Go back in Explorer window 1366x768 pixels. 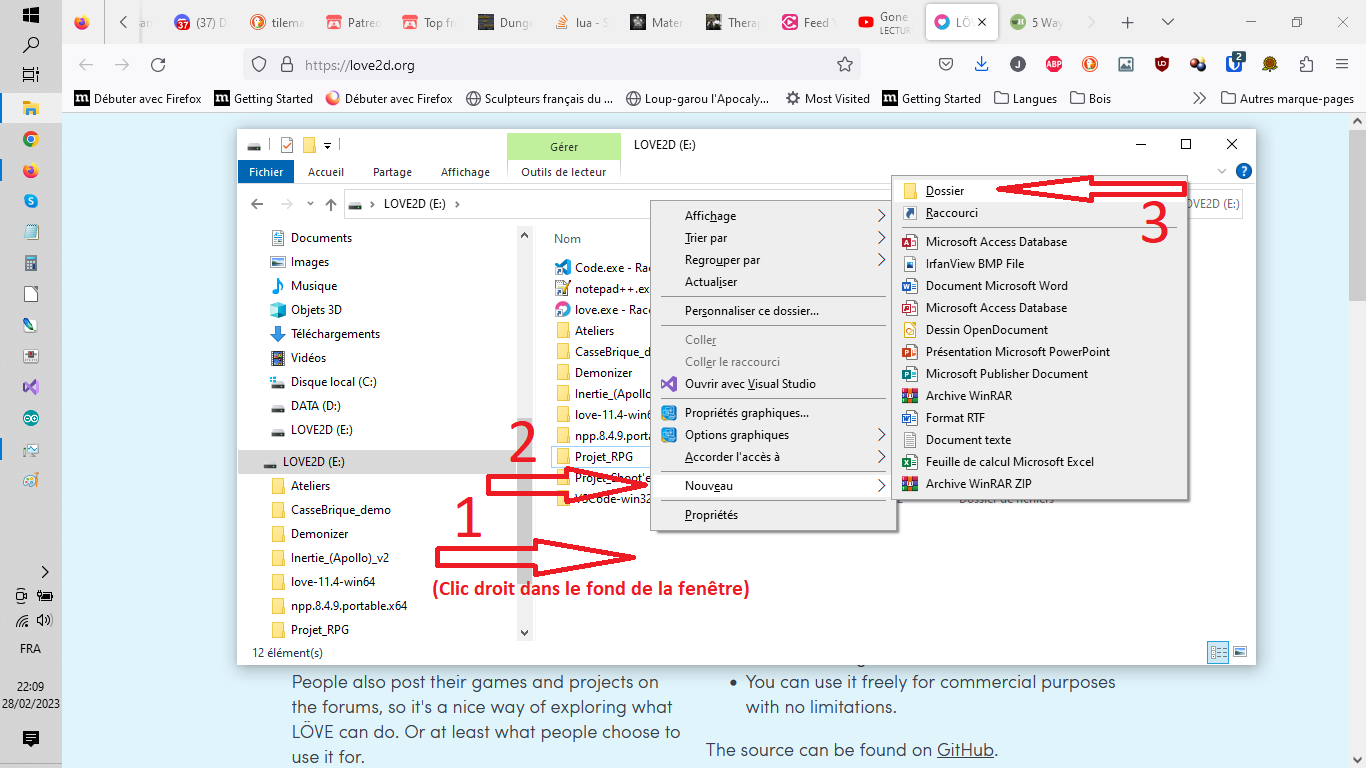257,204
